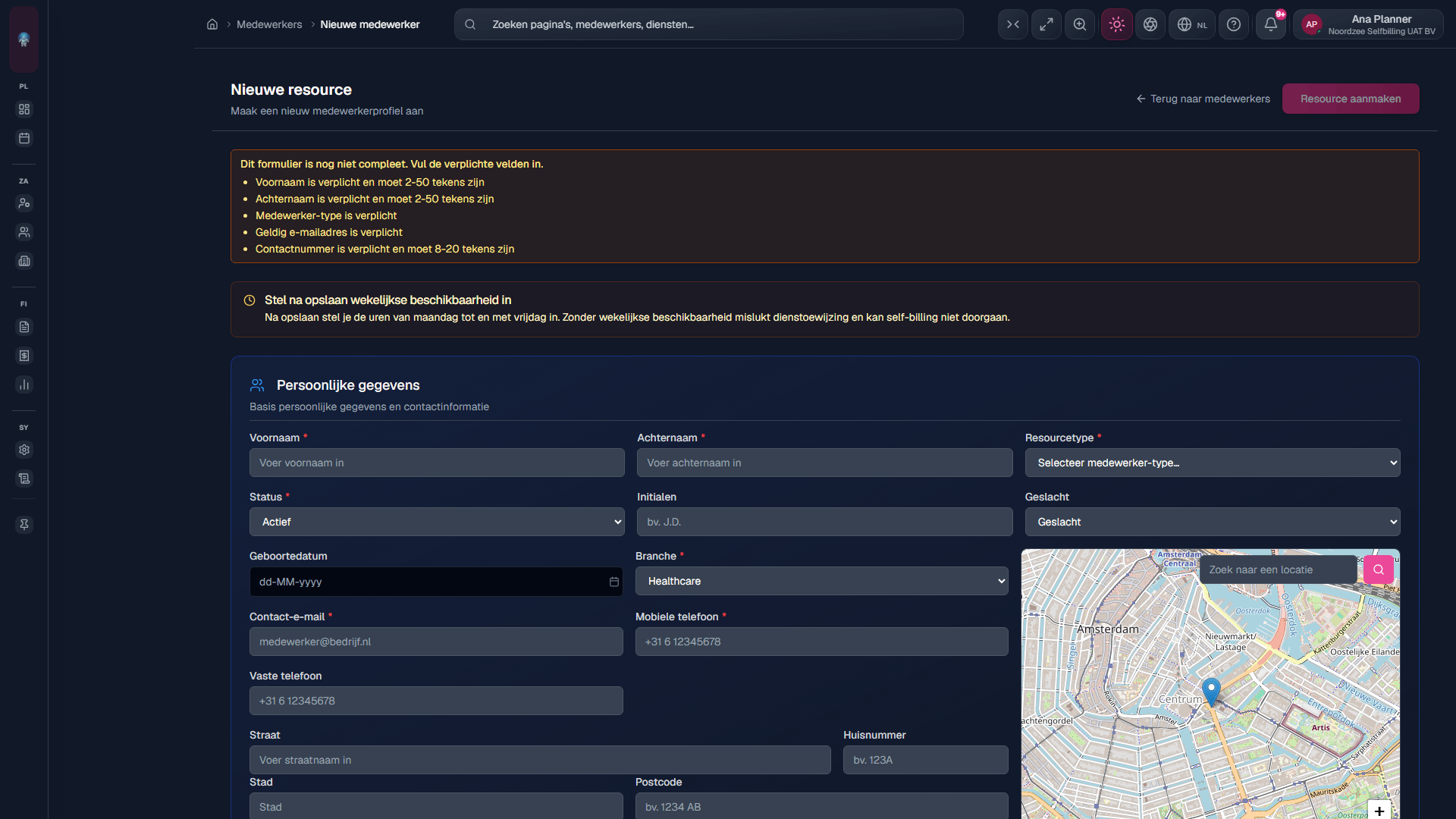1456x819 pixels.
Task: Open the app logo in the sidebar
Action: pyautogui.click(x=24, y=39)
